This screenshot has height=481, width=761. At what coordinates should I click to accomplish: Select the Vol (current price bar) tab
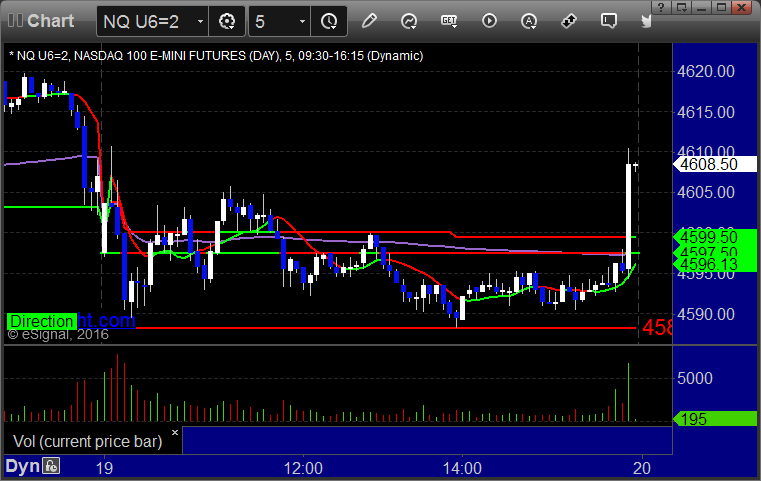point(87,441)
